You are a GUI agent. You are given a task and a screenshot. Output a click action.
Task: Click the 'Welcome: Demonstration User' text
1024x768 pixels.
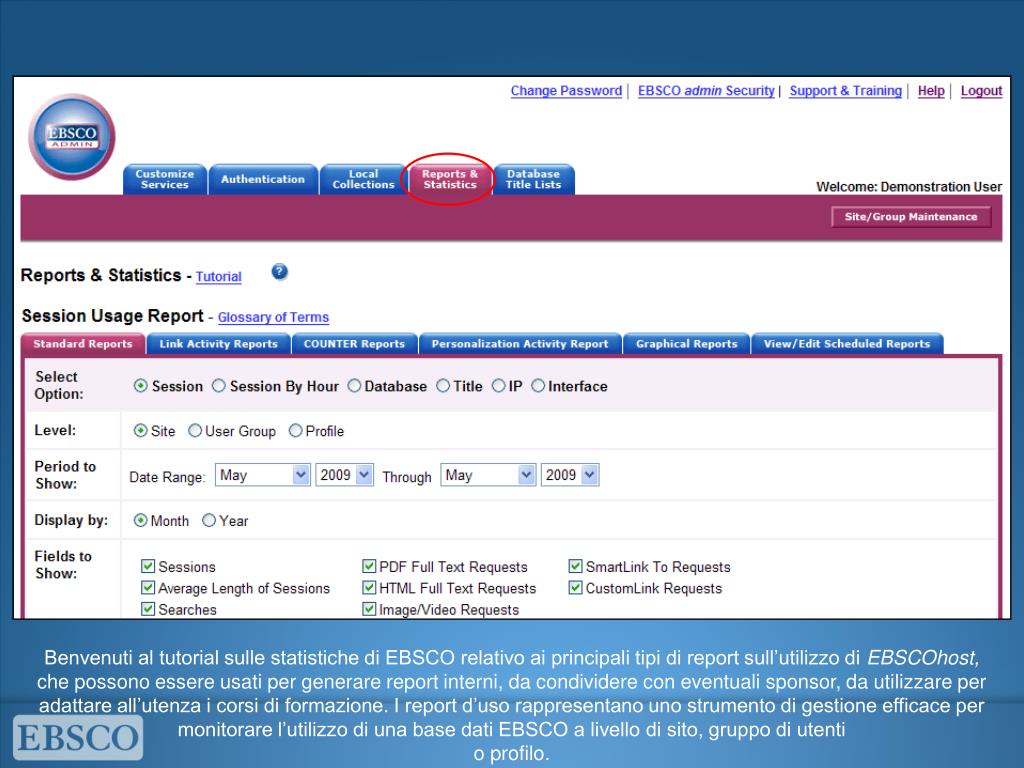[908, 187]
